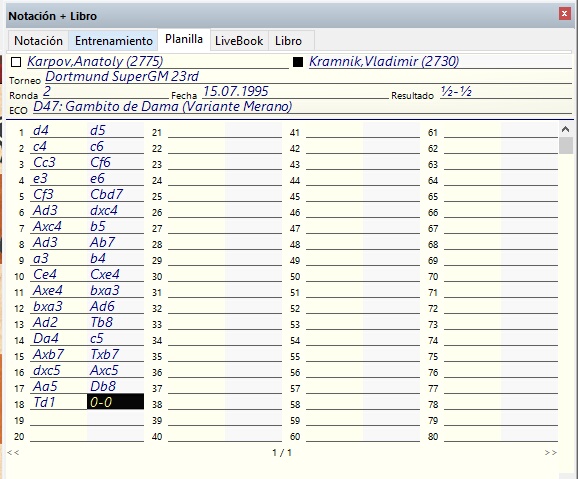Screen dimensions: 578x479
Task: Select white's move 16 dxc5
Action: [47, 371]
